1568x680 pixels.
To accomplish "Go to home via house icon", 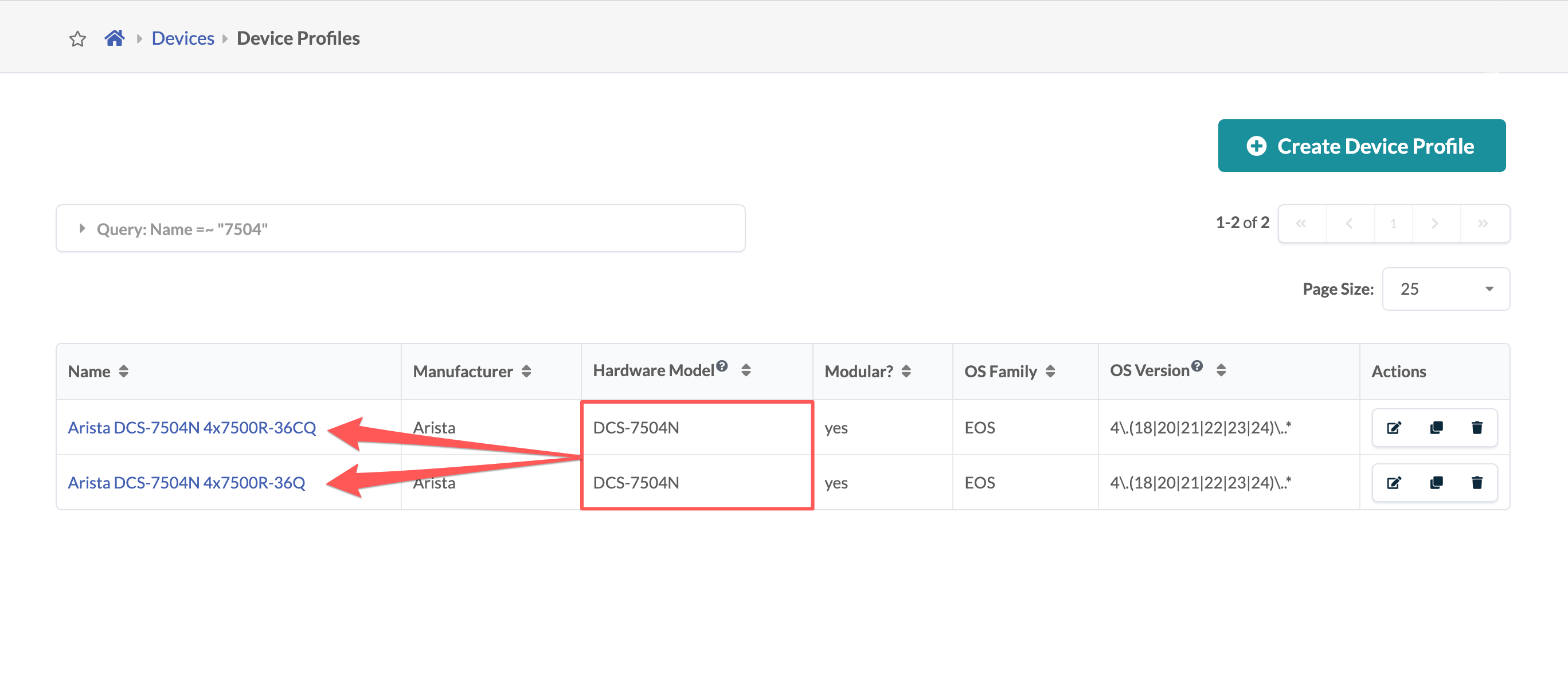I will tap(114, 38).
